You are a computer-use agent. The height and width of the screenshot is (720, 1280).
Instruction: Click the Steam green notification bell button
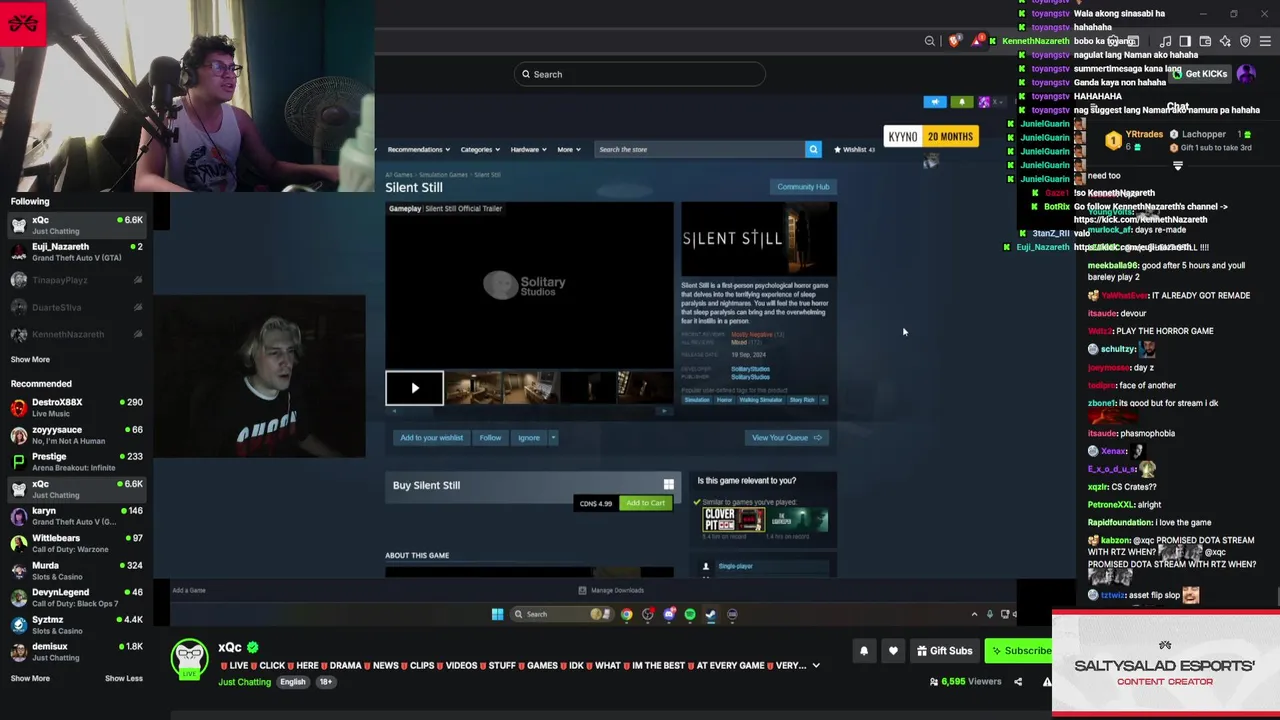pyautogui.click(x=962, y=102)
